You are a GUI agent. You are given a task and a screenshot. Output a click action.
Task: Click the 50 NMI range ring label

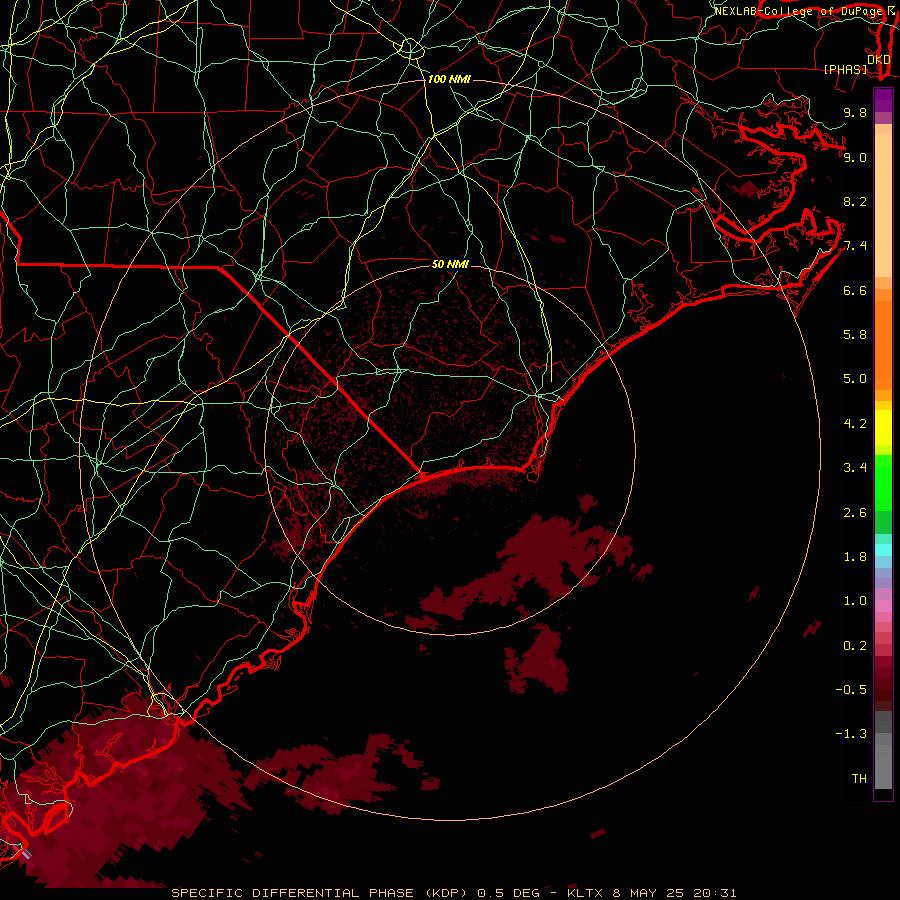click(x=451, y=264)
